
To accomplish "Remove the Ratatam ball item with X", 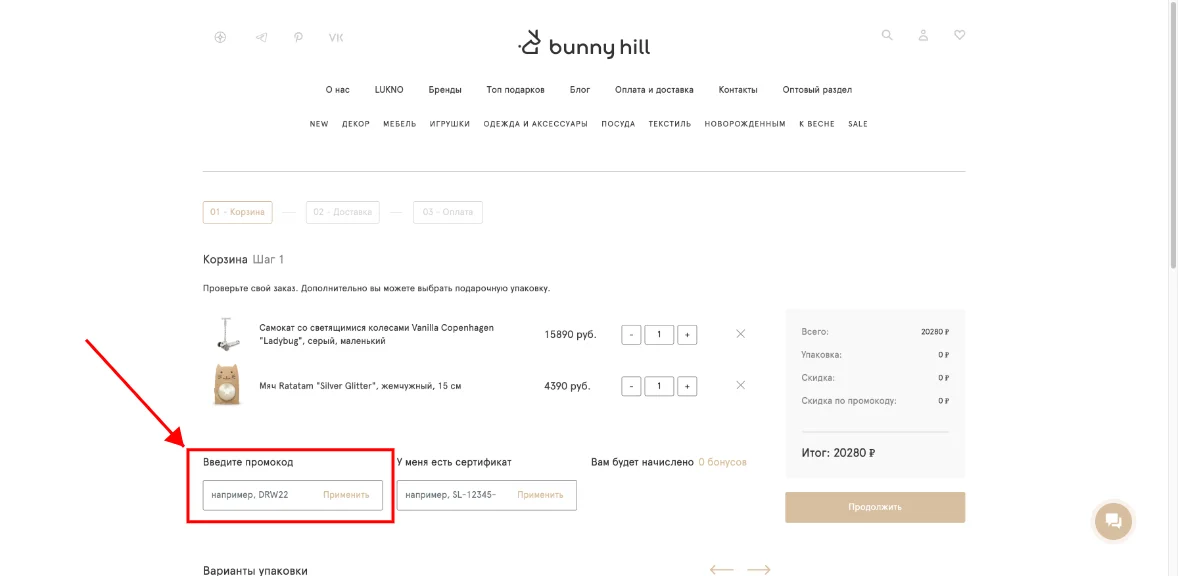I will coord(740,385).
